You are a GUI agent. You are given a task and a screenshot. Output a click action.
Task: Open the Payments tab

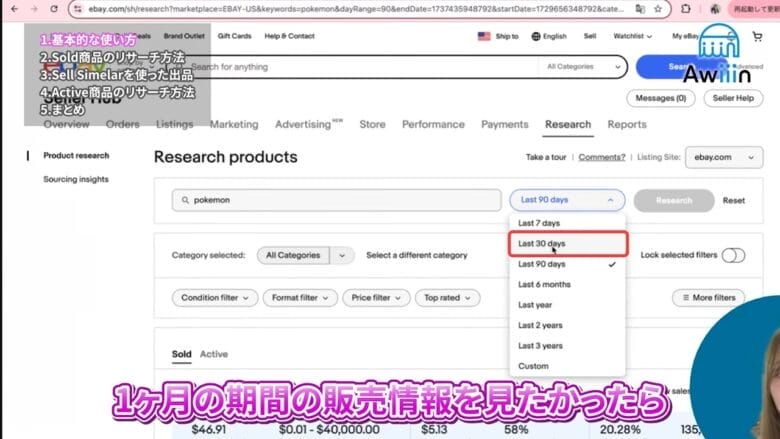[x=504, y=124]
